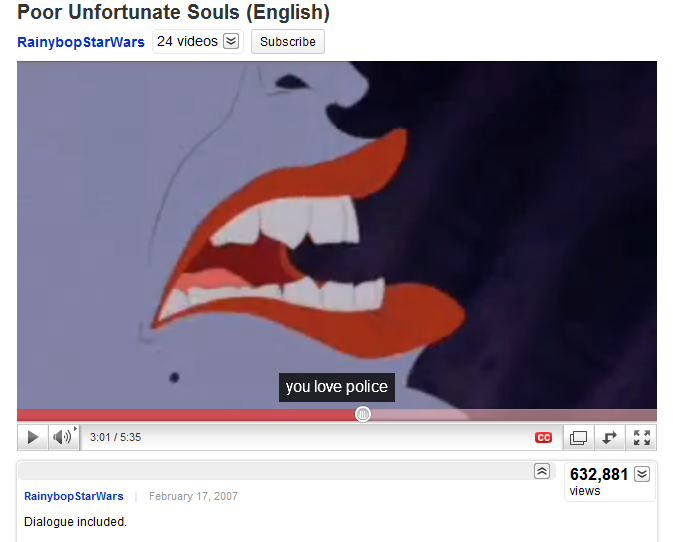Expand view statistics next to 632,881

(x=642, y=474)
